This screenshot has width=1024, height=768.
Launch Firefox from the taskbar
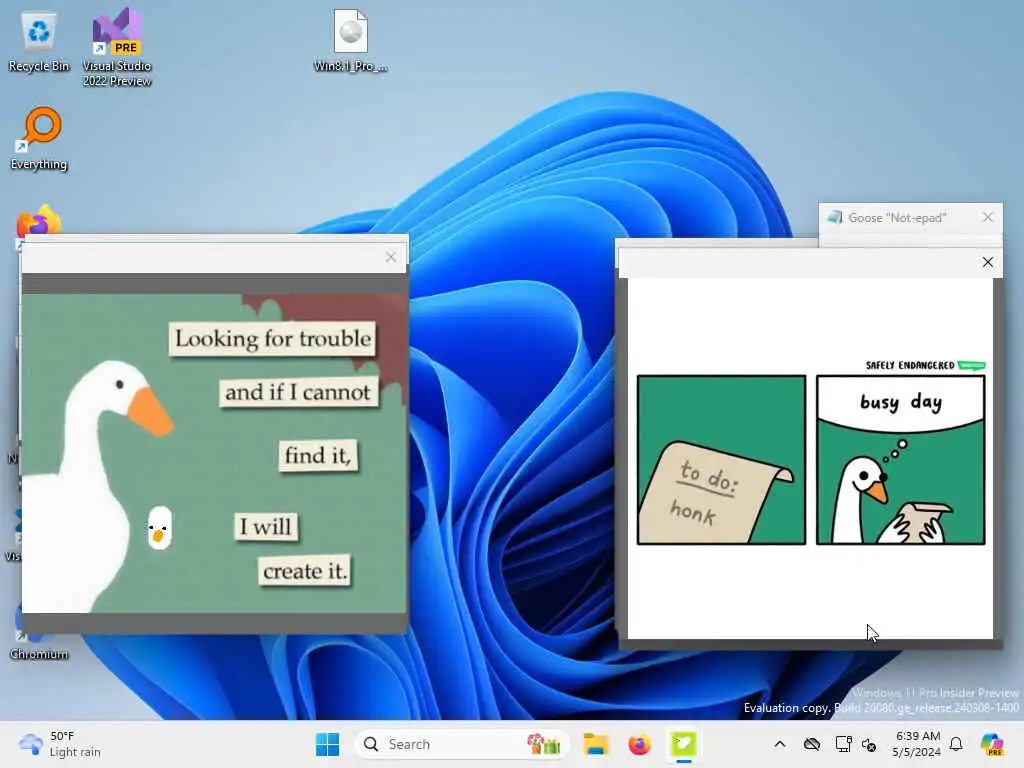click(x=639, y=744)
